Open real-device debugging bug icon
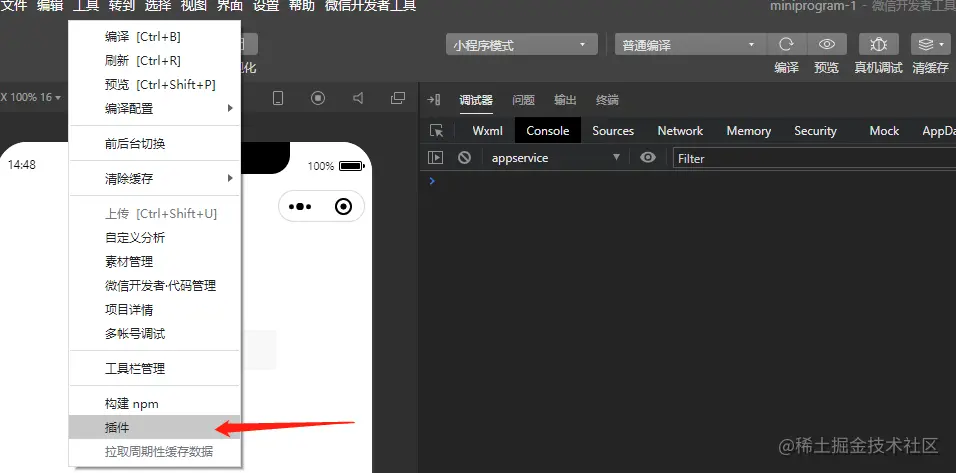Viewport: 956px width, 473px height. pyautogui.click(x=878, y=44)
